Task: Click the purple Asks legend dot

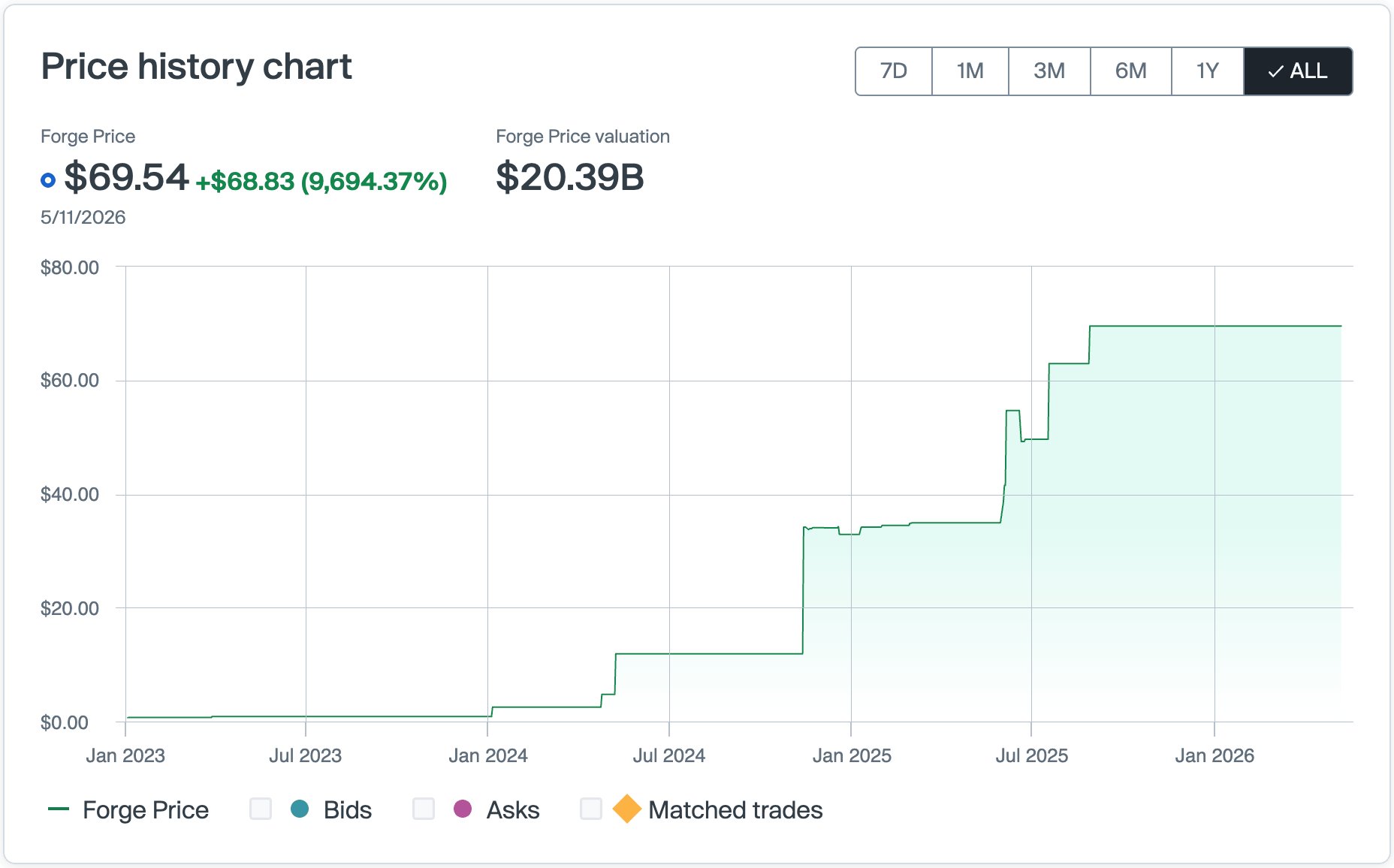Action: (x=463, y=809)
